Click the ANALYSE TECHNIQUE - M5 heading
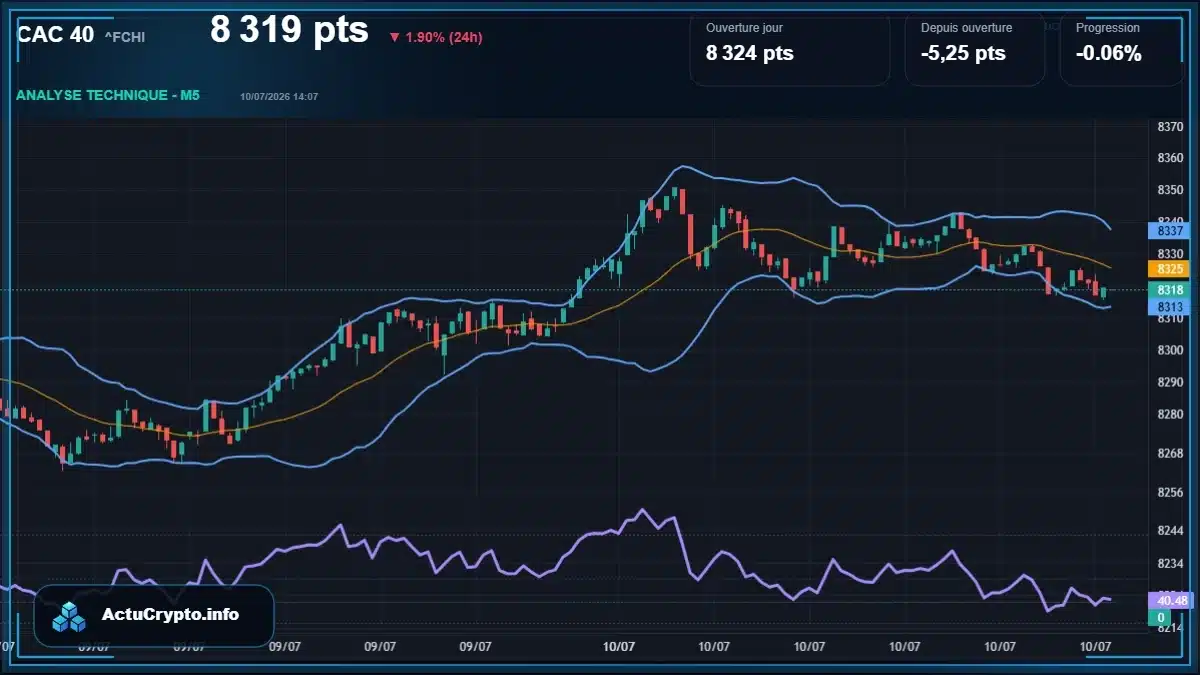 108,95
